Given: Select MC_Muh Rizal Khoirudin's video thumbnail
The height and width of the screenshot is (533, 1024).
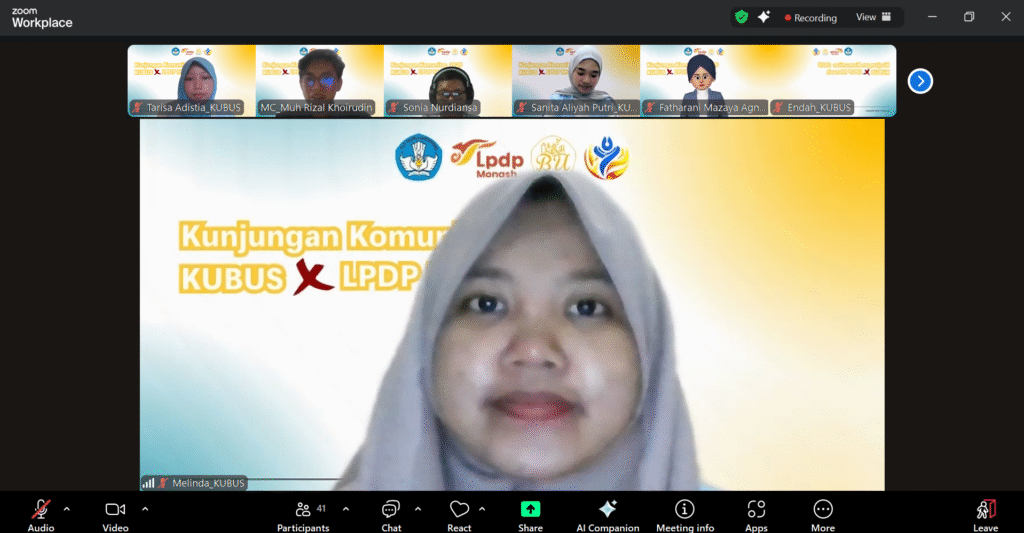Looking at the screenshot, I should [319, 80].
